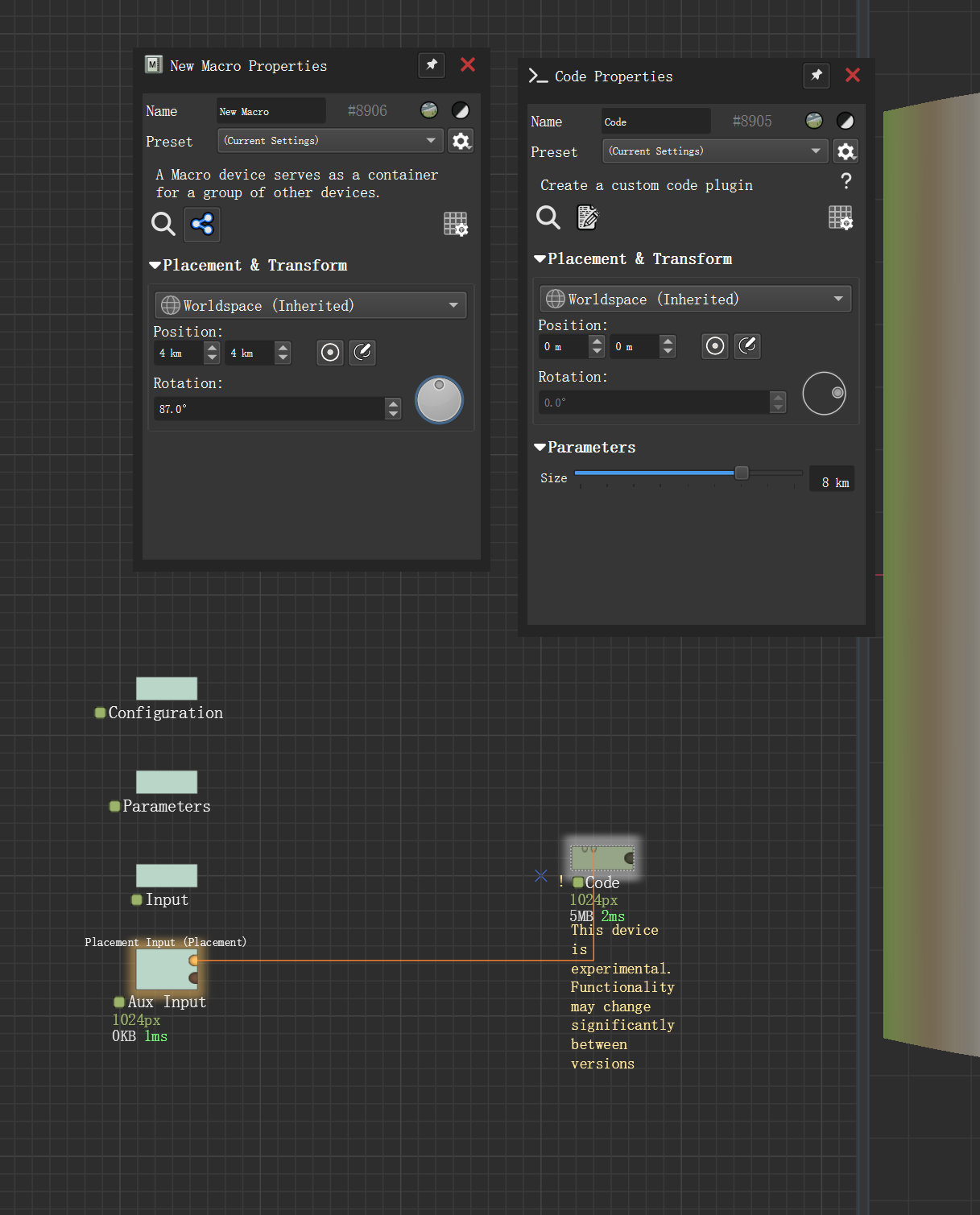Click the rotation dial in Macro panel

[439, 400]
